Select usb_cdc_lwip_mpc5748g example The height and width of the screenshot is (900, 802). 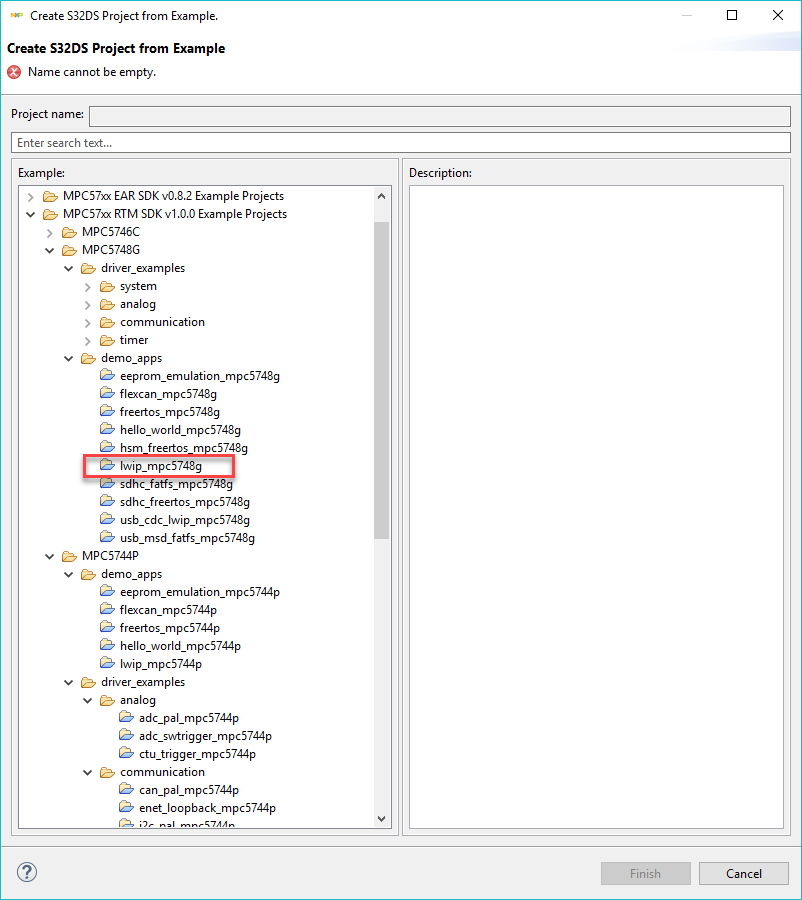pos(185,520)
